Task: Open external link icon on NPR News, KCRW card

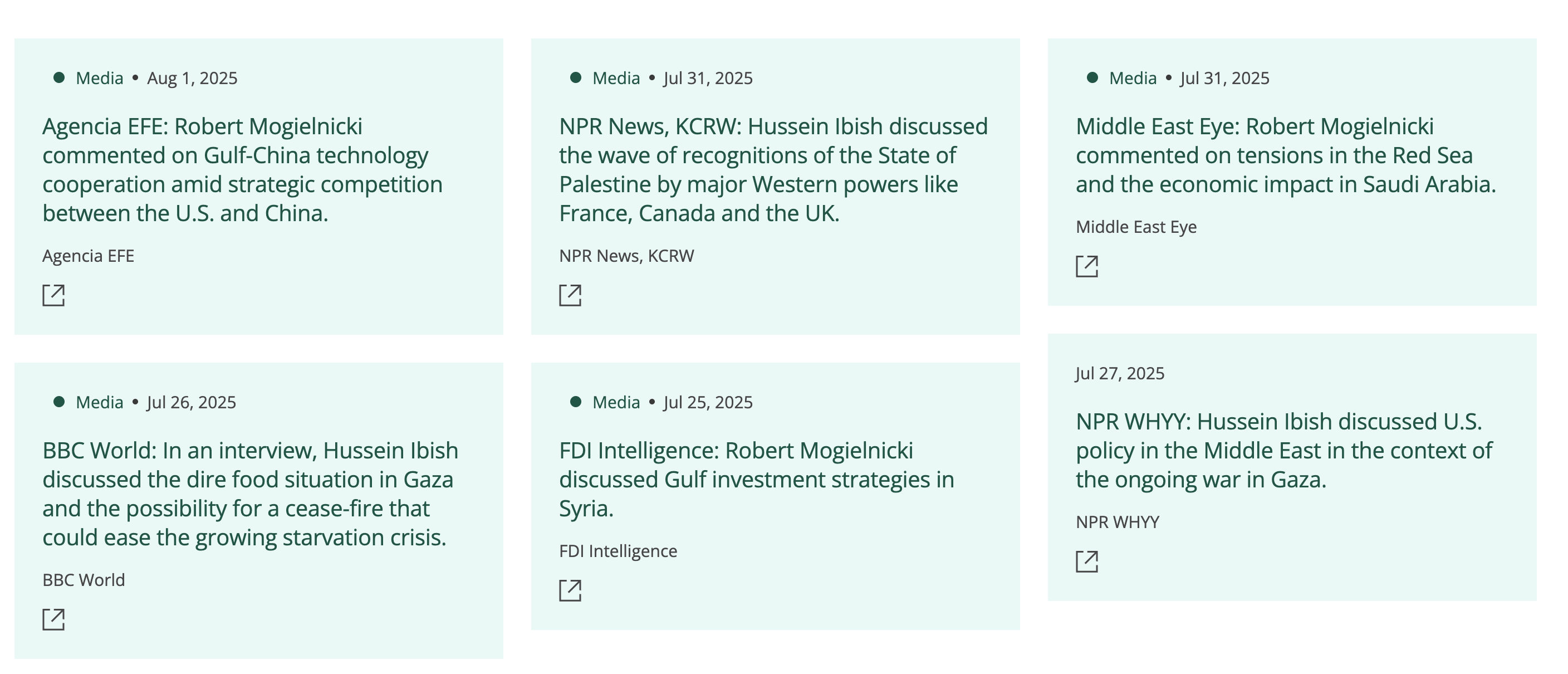Action: point(570,295)
